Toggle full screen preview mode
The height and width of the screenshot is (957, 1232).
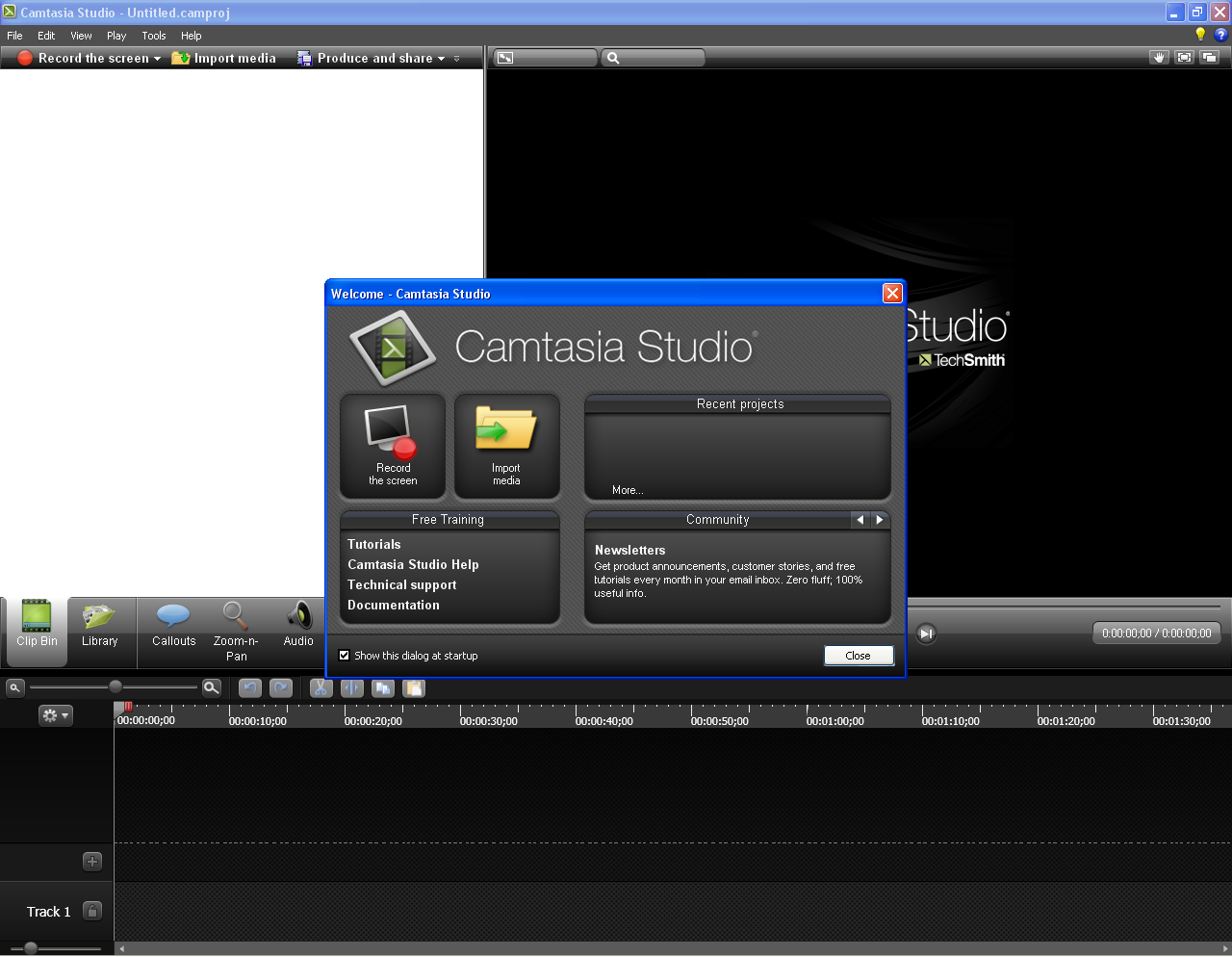1185,58
